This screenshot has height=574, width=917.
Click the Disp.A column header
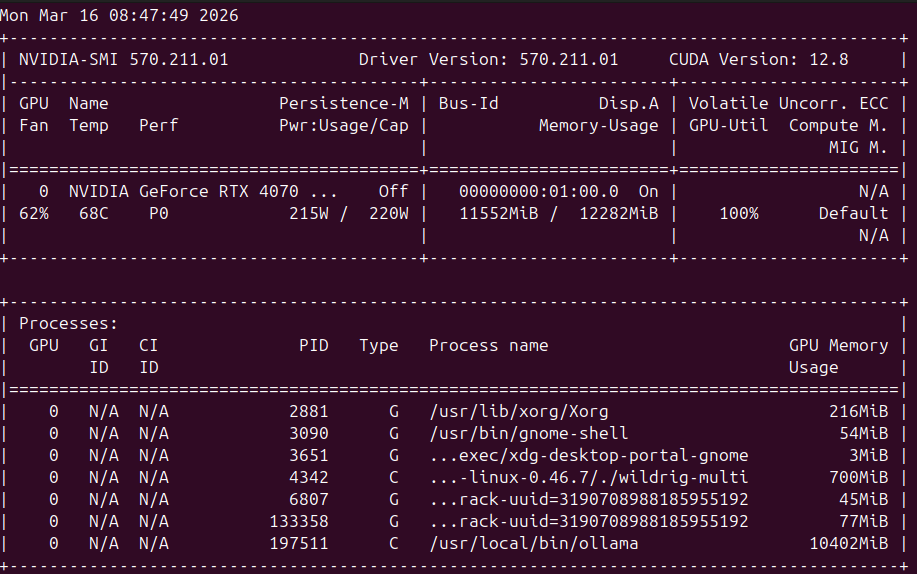pos(629,104)
